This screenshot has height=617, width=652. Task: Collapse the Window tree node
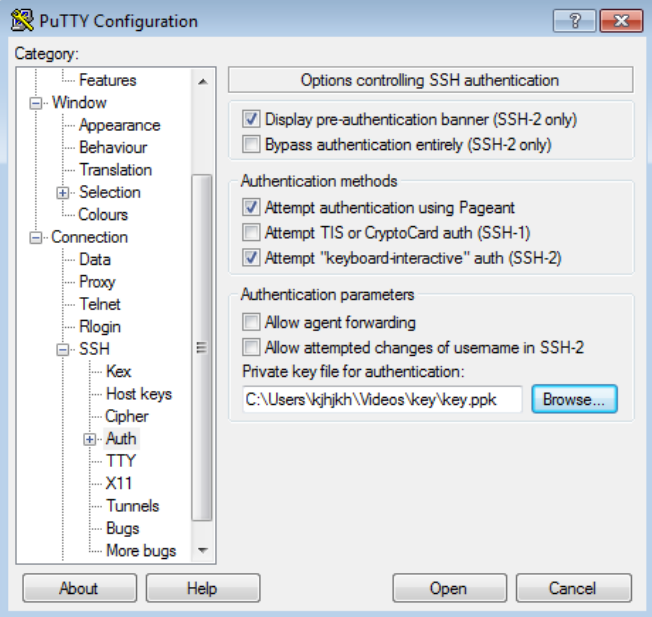36,103
